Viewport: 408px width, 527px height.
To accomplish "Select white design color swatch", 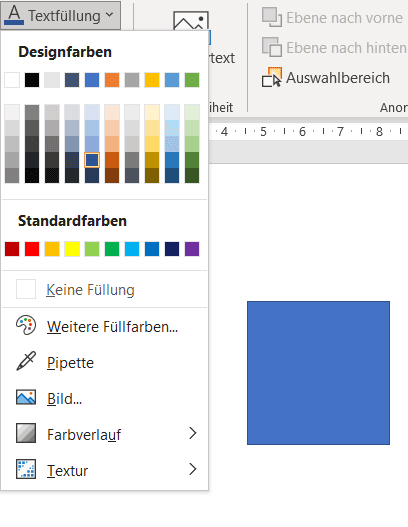I will click(12, 80).
